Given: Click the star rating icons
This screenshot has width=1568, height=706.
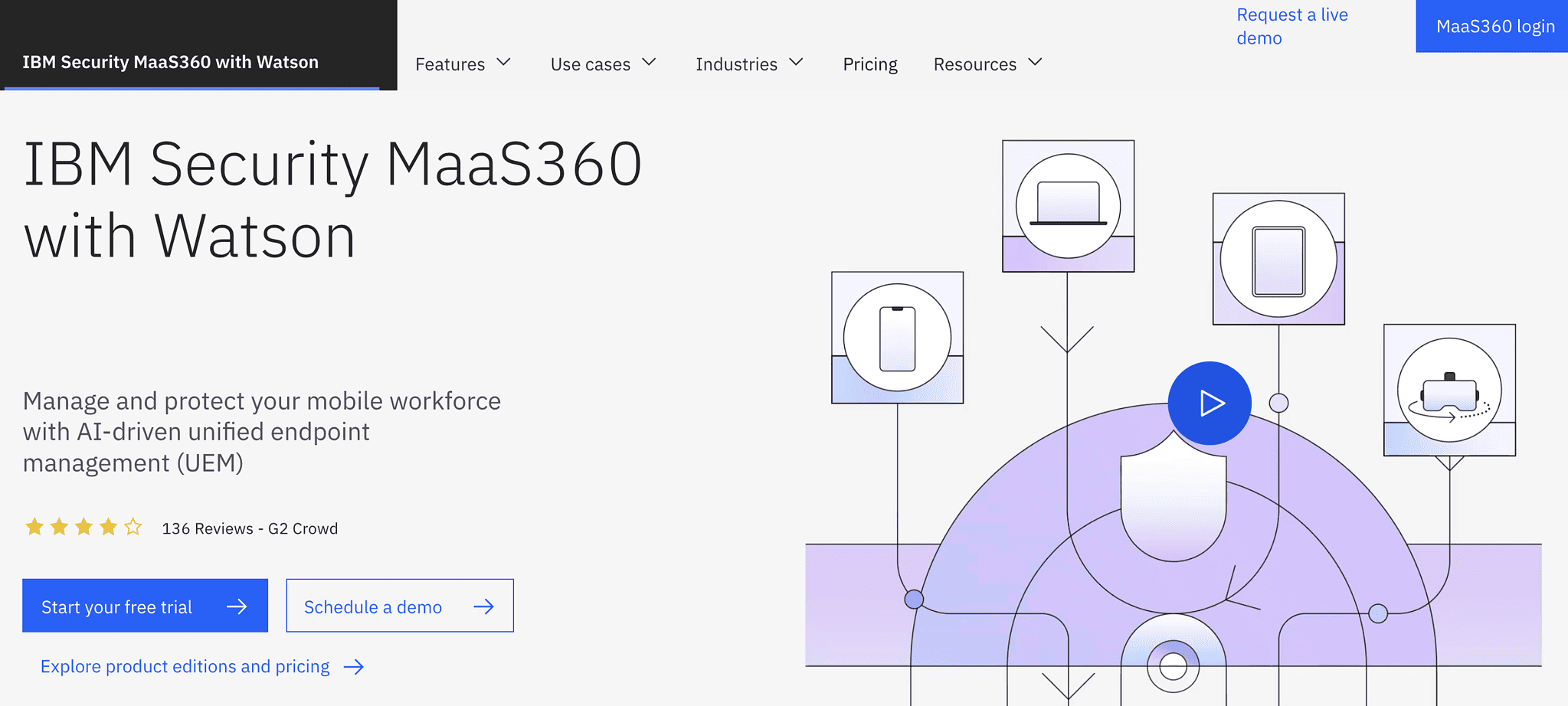Looking at the screenshot, I should click(83, 528).
